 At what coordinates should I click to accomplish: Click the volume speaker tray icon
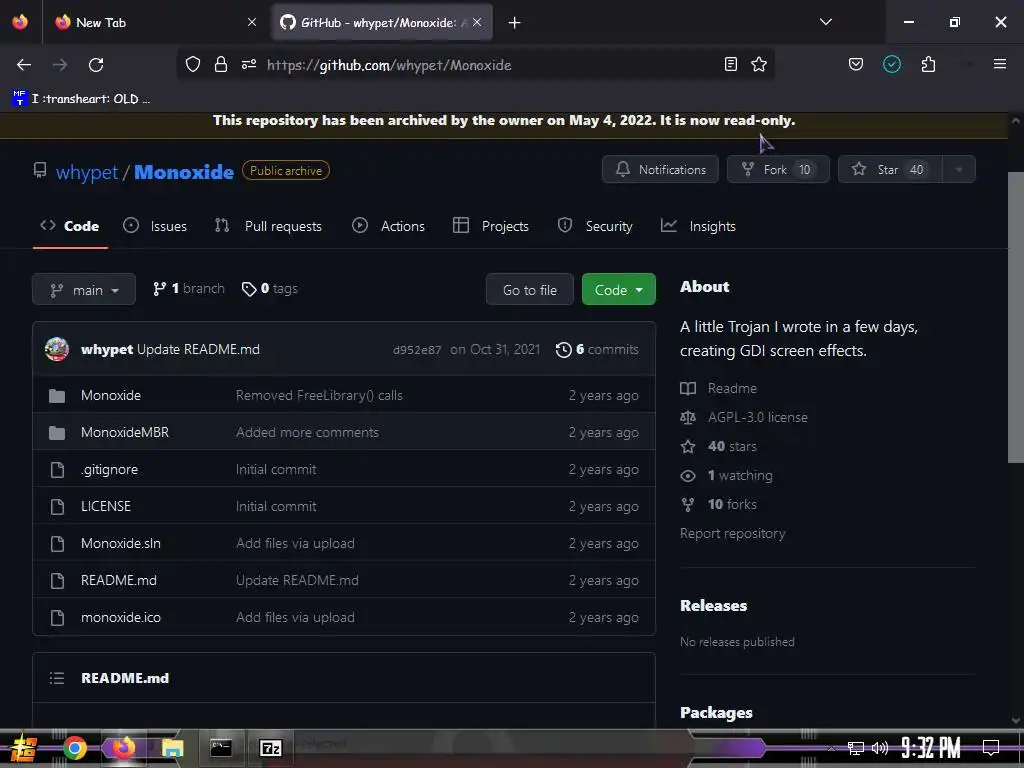coord(880,748)
